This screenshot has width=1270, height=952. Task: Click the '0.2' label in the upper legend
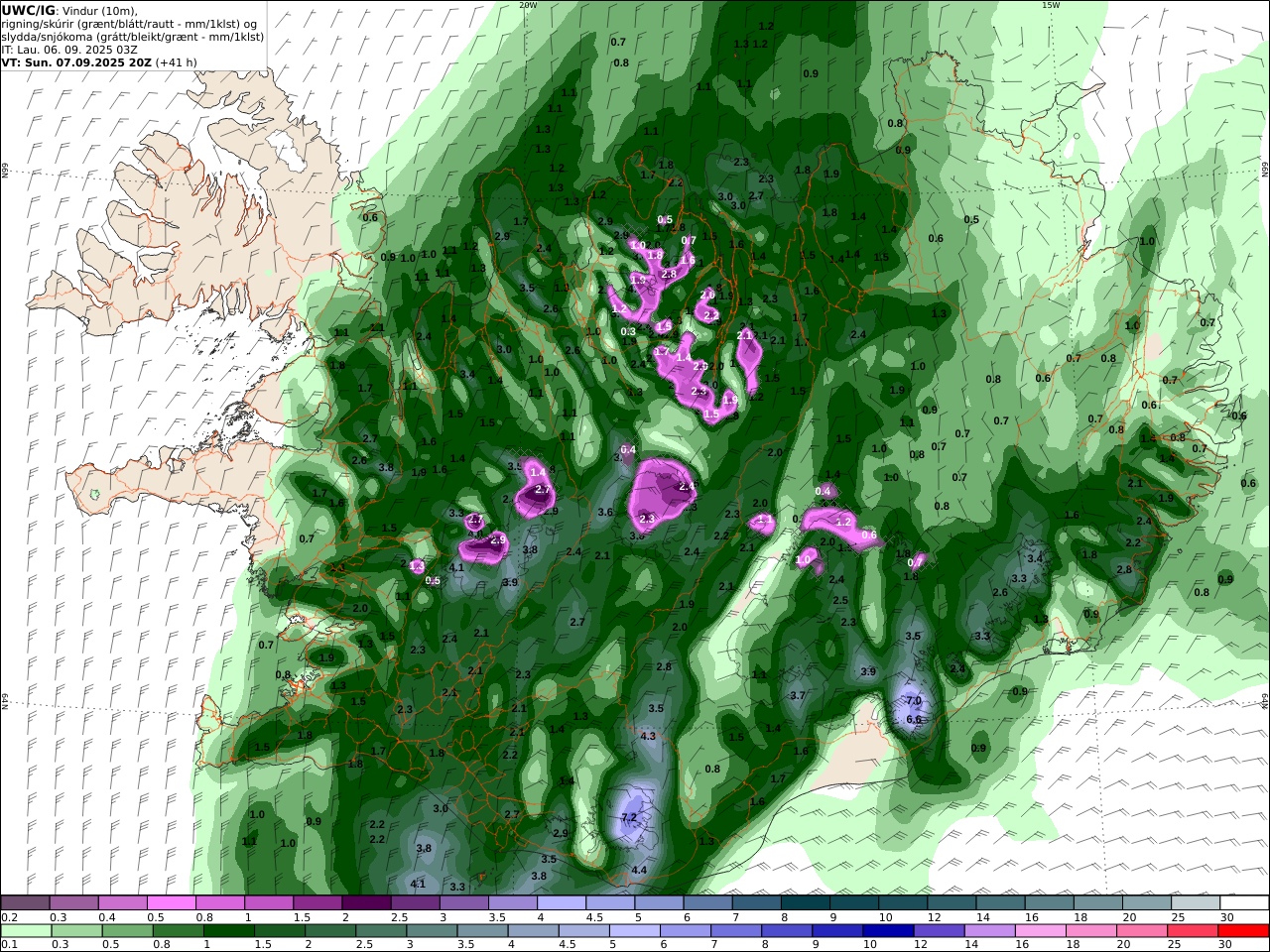pos(8,917)
